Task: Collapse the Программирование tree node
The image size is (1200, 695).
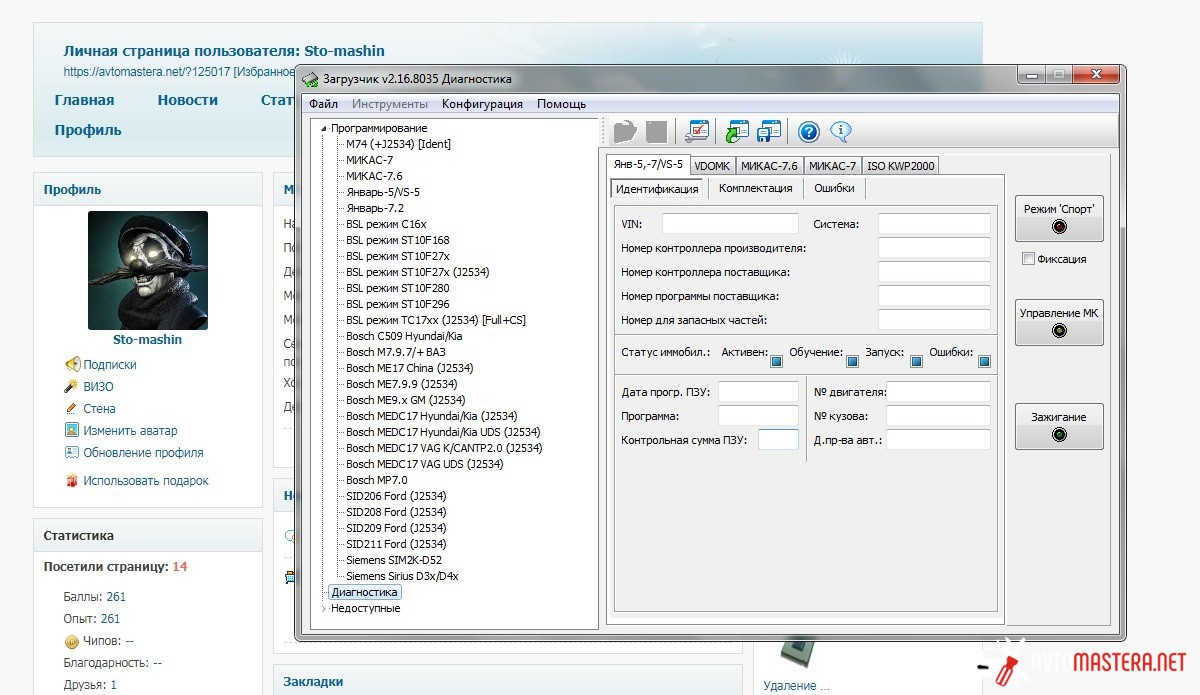Action: 323,129
